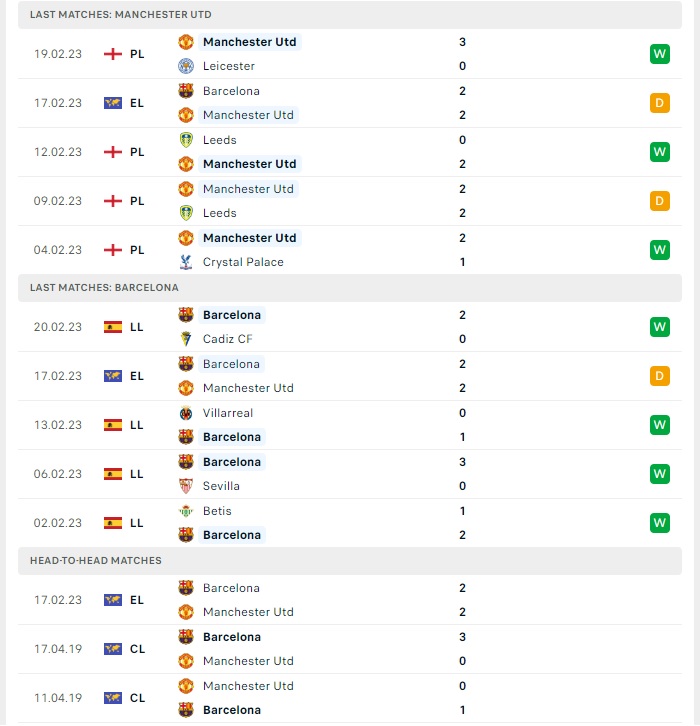Open the Crystal Palace team link
700x726 pixels.
tap(243, 262)
